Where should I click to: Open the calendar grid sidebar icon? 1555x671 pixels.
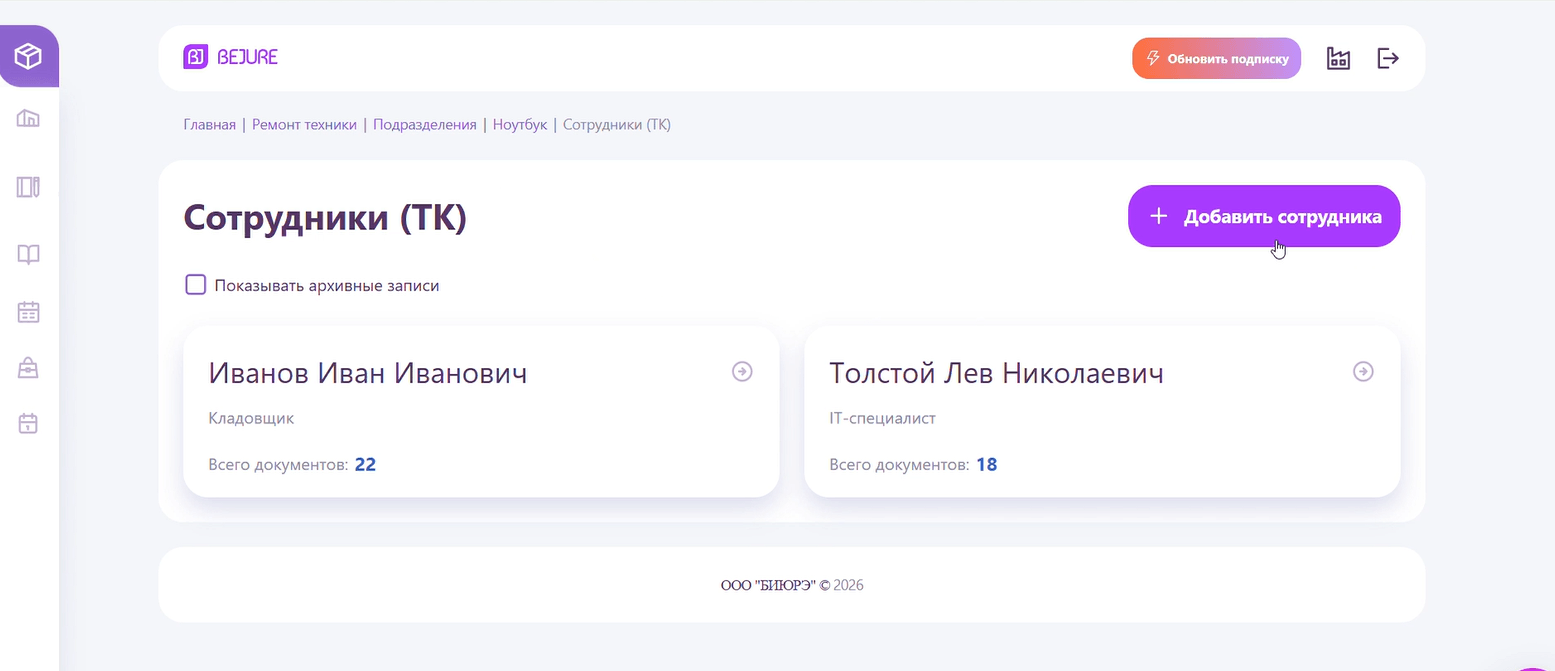[x=28, y=312]
